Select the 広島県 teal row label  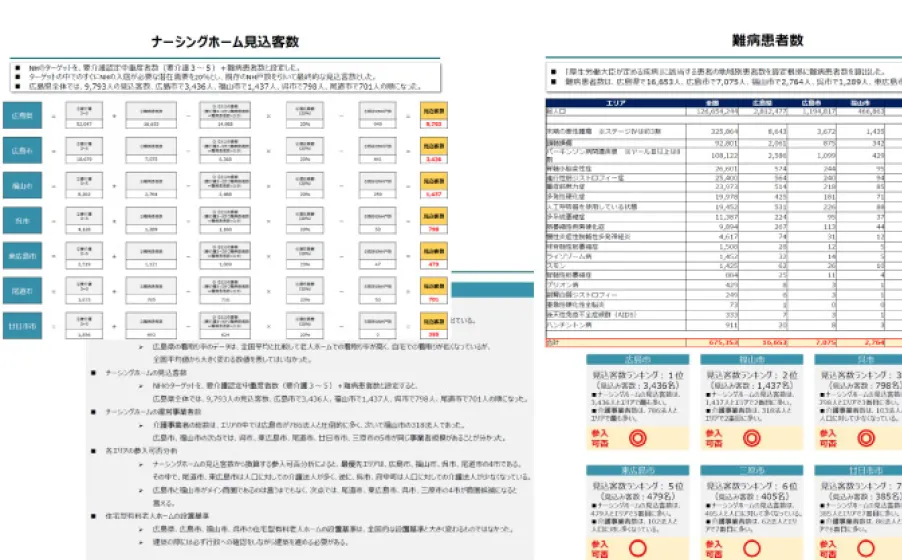coord(21,116)
